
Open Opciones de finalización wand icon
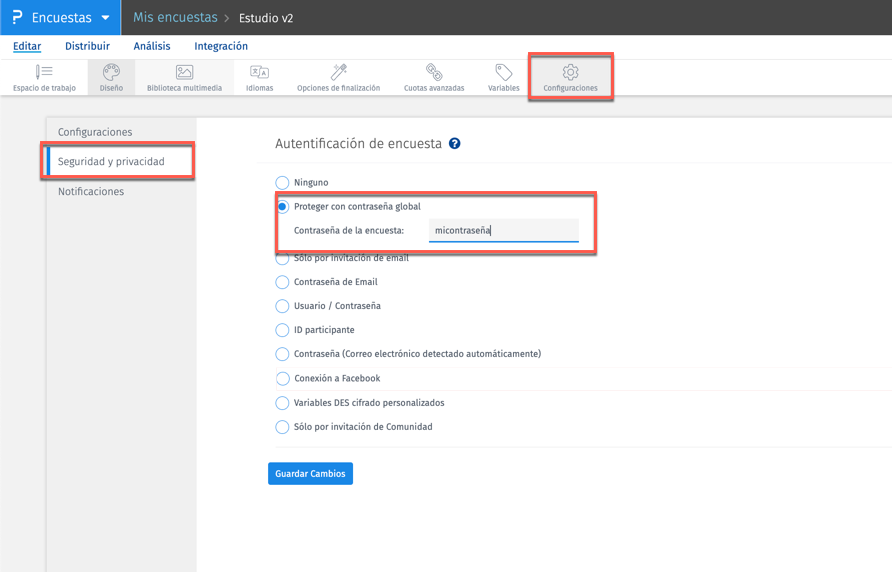click(x=338, y=72)
